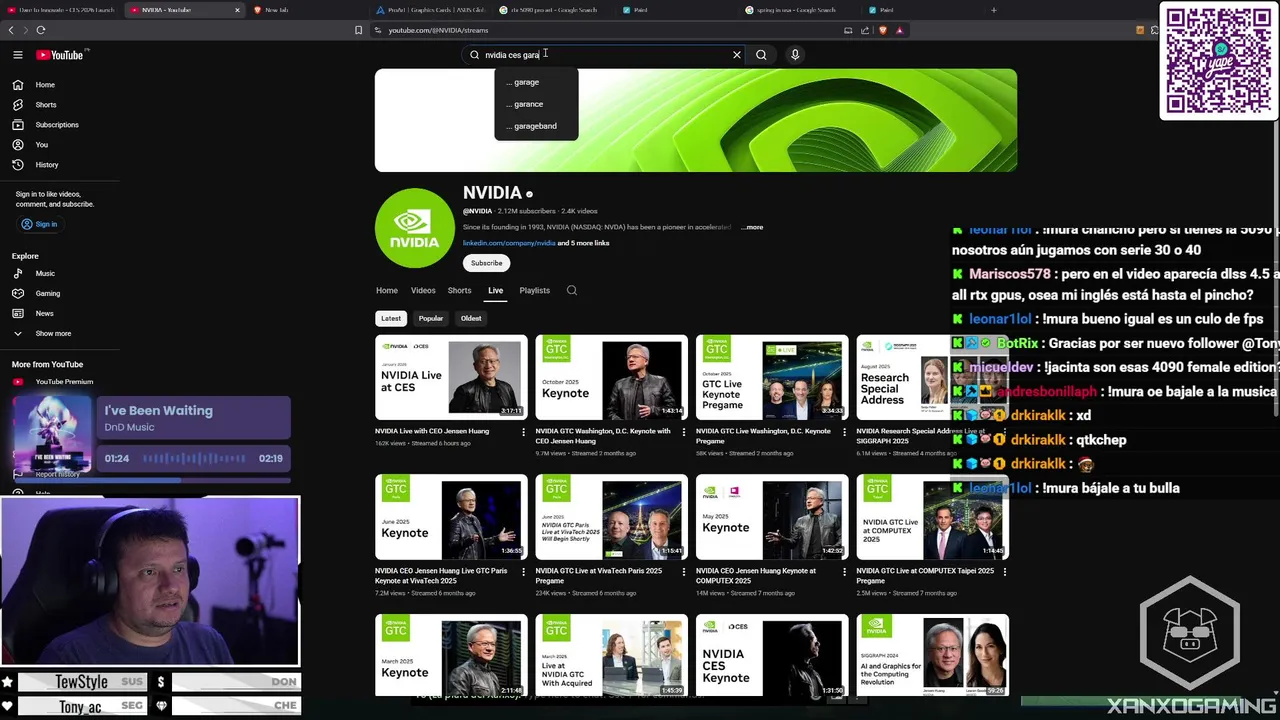Open more options for NVIDIA Live with CEO video
The height and width of the screenshot is (720, 1280).
tap(523, 432)
